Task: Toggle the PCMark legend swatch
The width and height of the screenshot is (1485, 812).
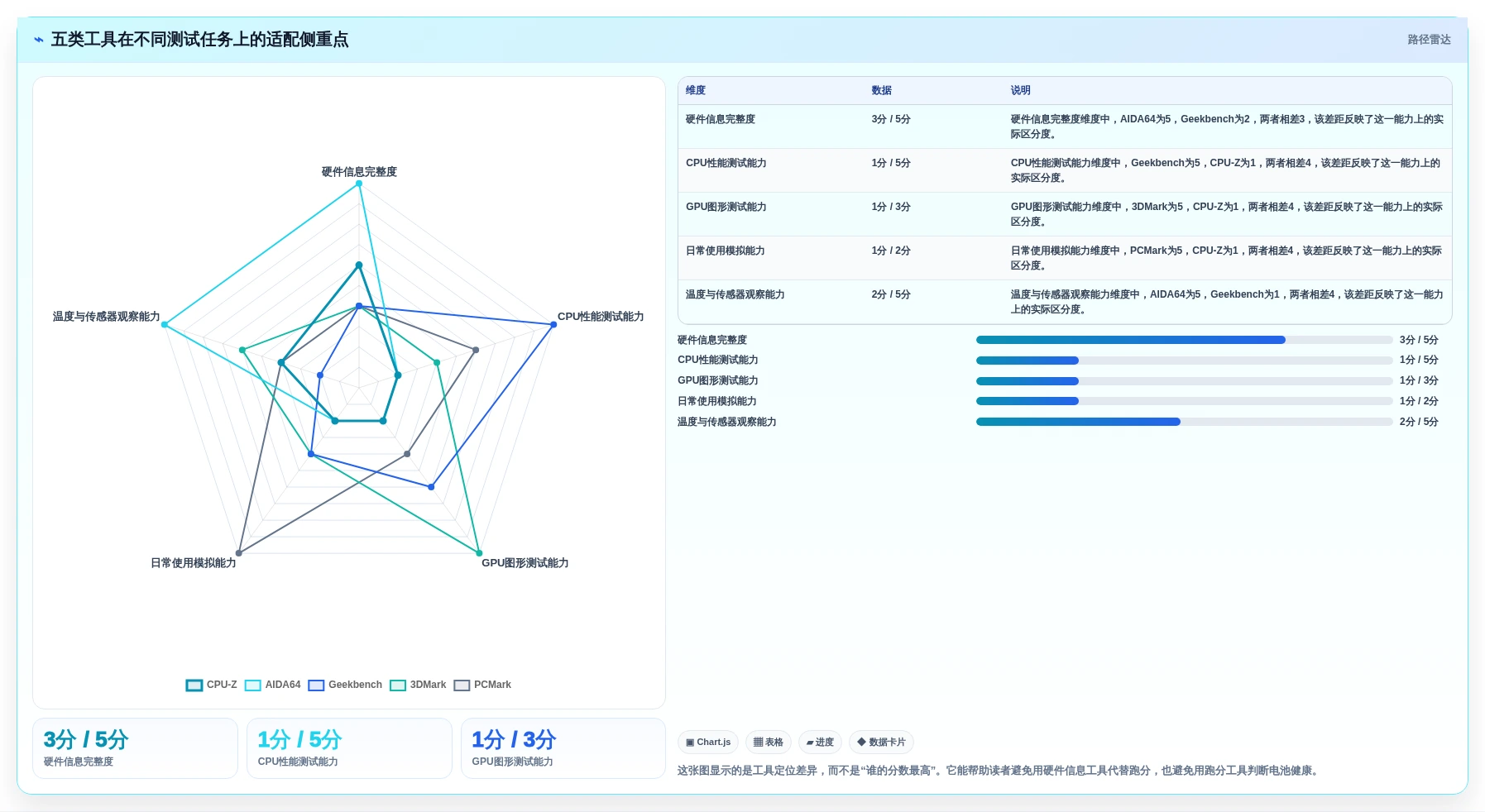Action: tap(462, 685)
